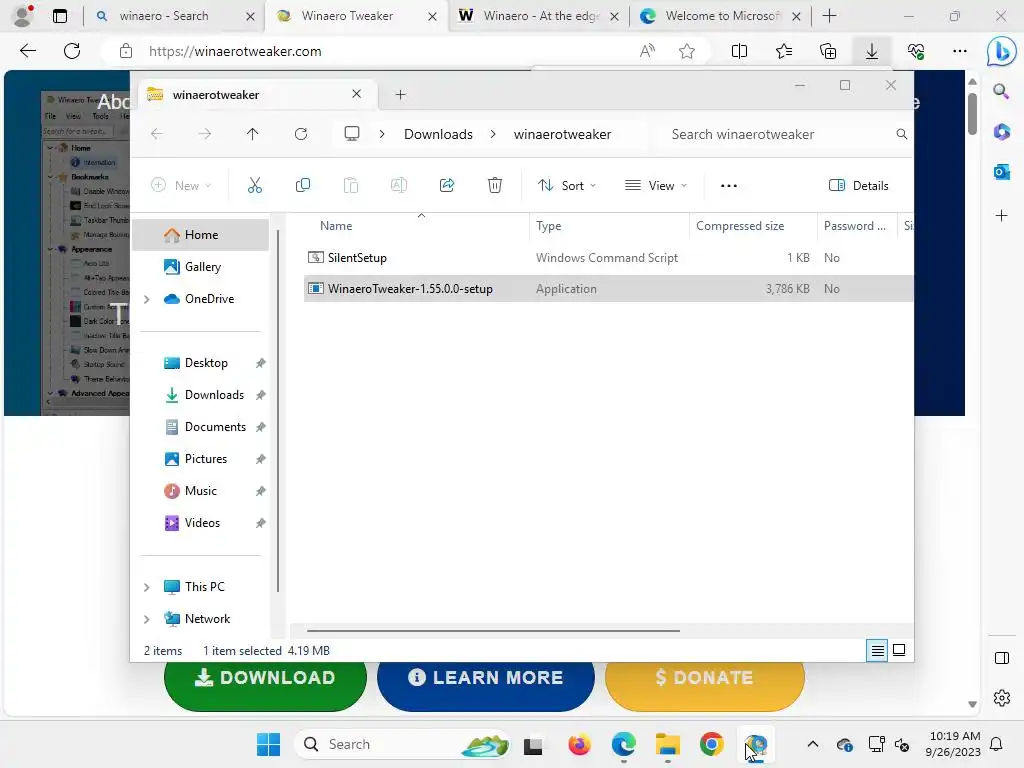
Task: Open Firefox from the taskbar
Action: tap(579, 744)
